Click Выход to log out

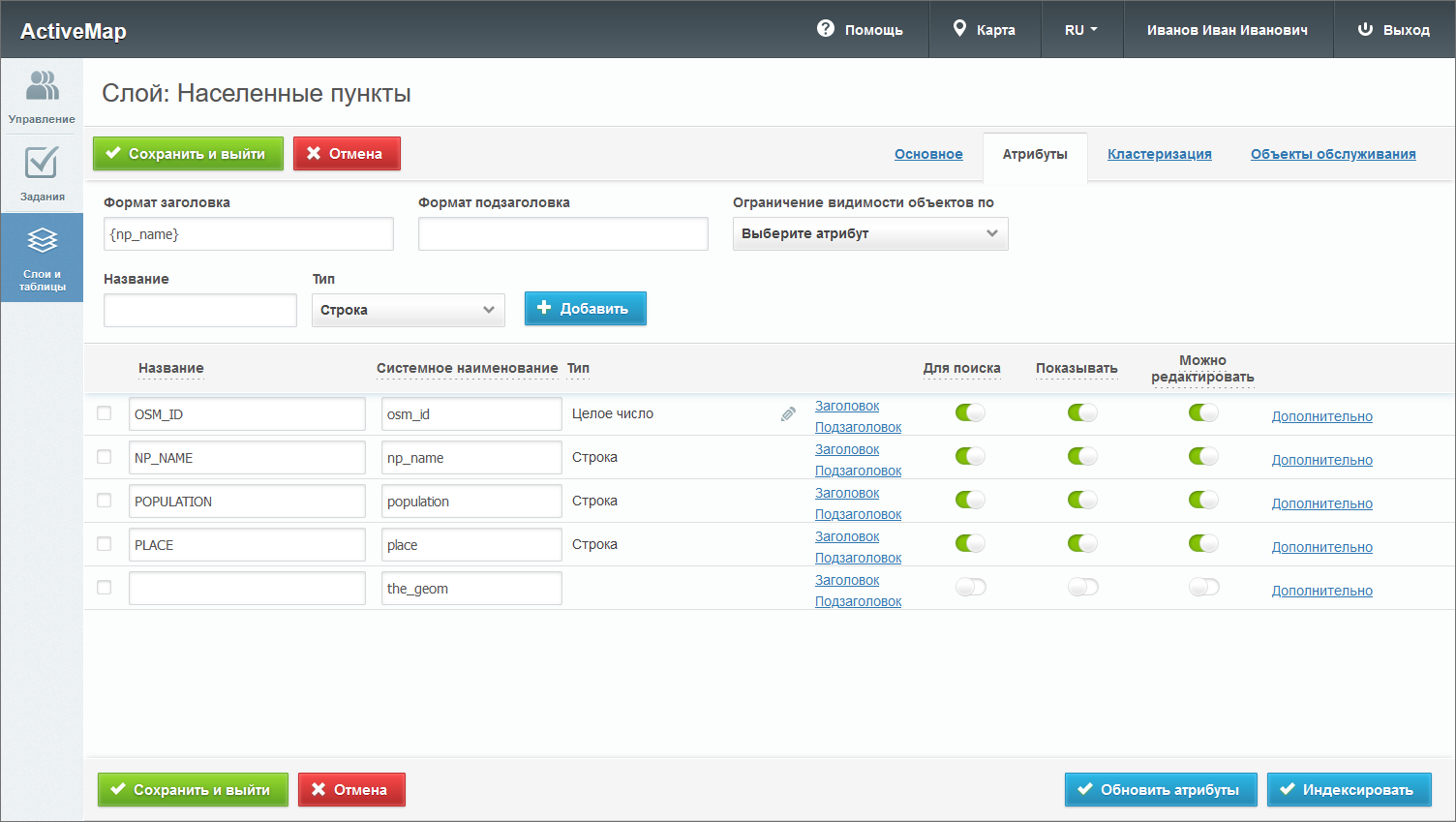1393,30
